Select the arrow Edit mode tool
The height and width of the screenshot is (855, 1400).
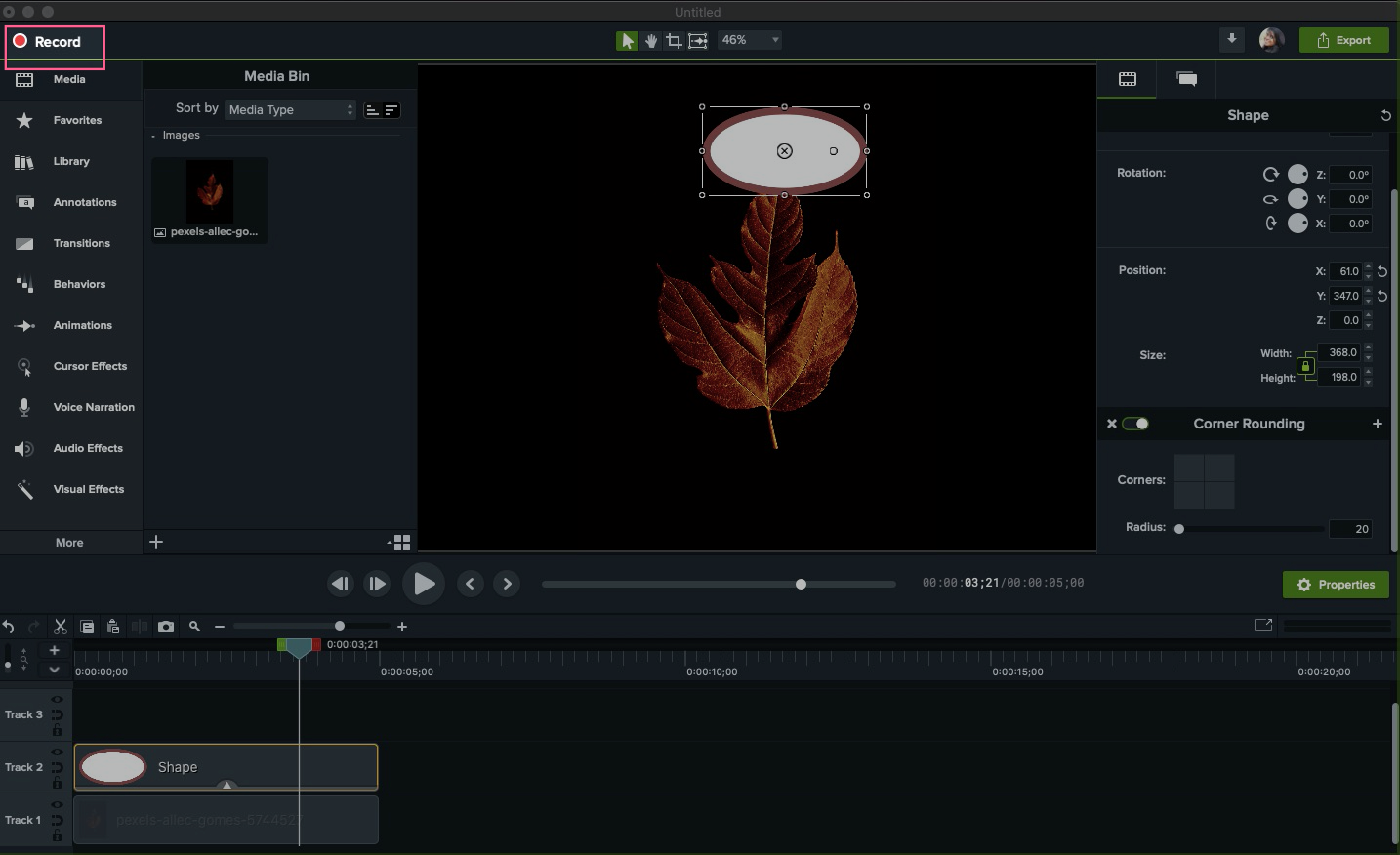(627, 41)
